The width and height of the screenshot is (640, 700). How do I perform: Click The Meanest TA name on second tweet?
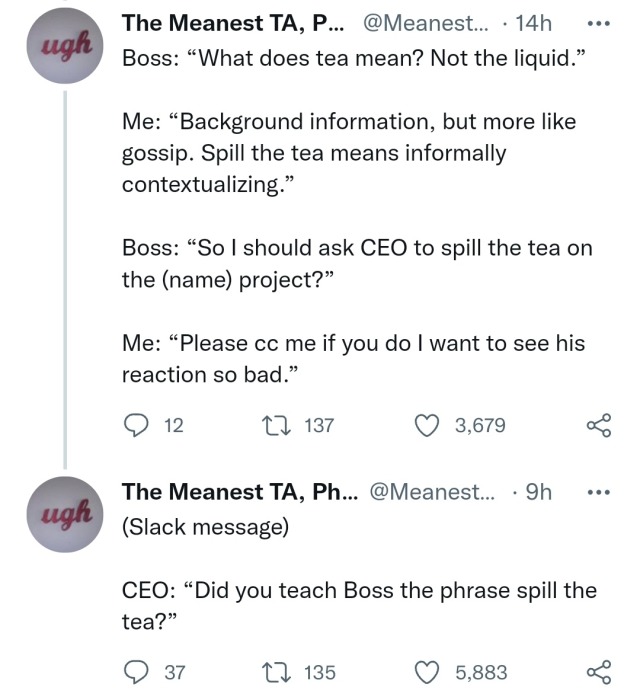(x=240, y=491)
